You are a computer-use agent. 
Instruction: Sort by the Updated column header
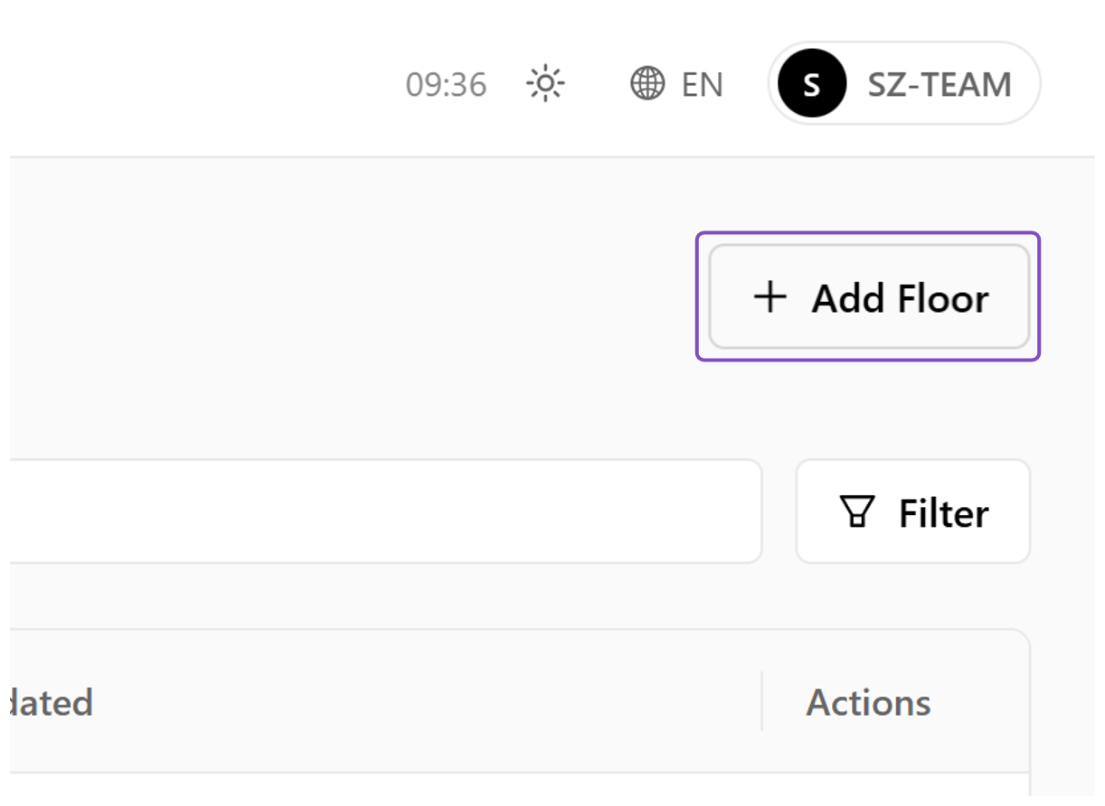click(x=51, y=702)
